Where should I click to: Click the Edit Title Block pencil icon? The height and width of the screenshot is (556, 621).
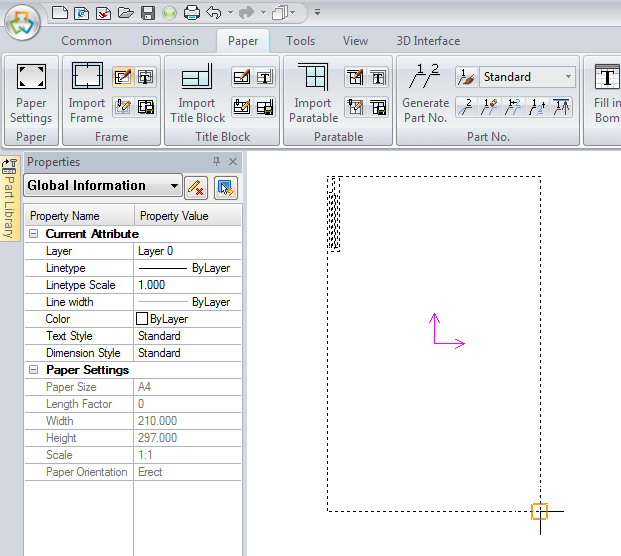tap(242, 77)
